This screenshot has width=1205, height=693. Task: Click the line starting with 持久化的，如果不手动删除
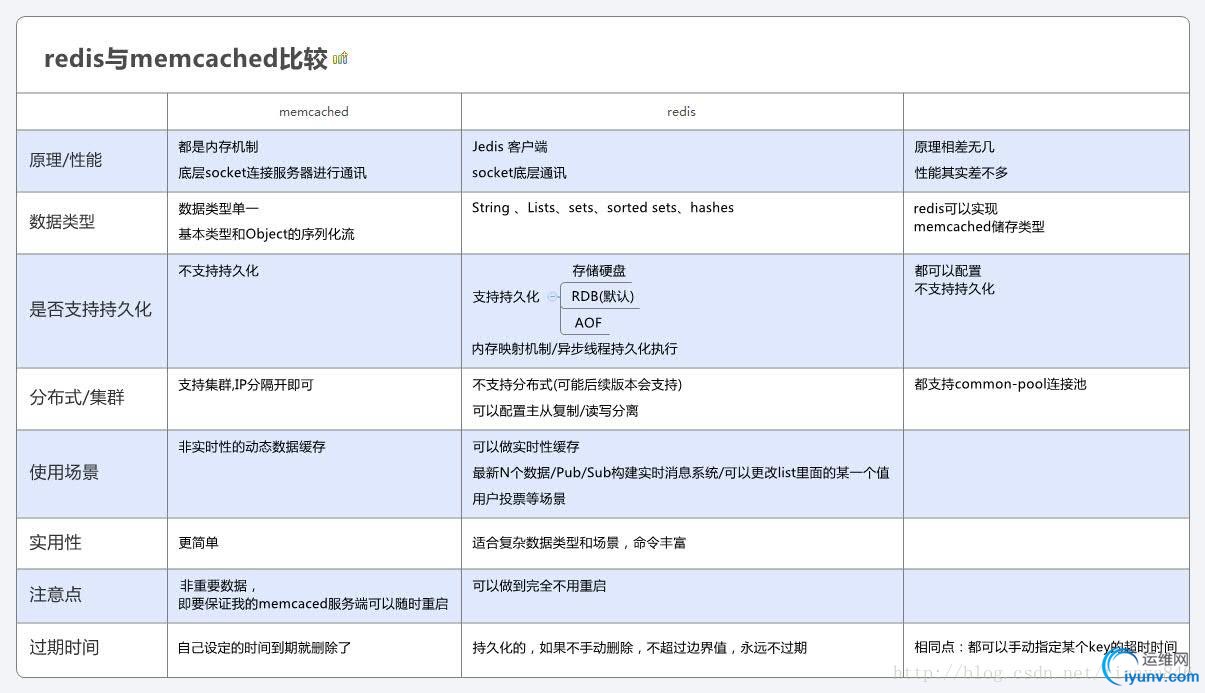click(639, 648)
